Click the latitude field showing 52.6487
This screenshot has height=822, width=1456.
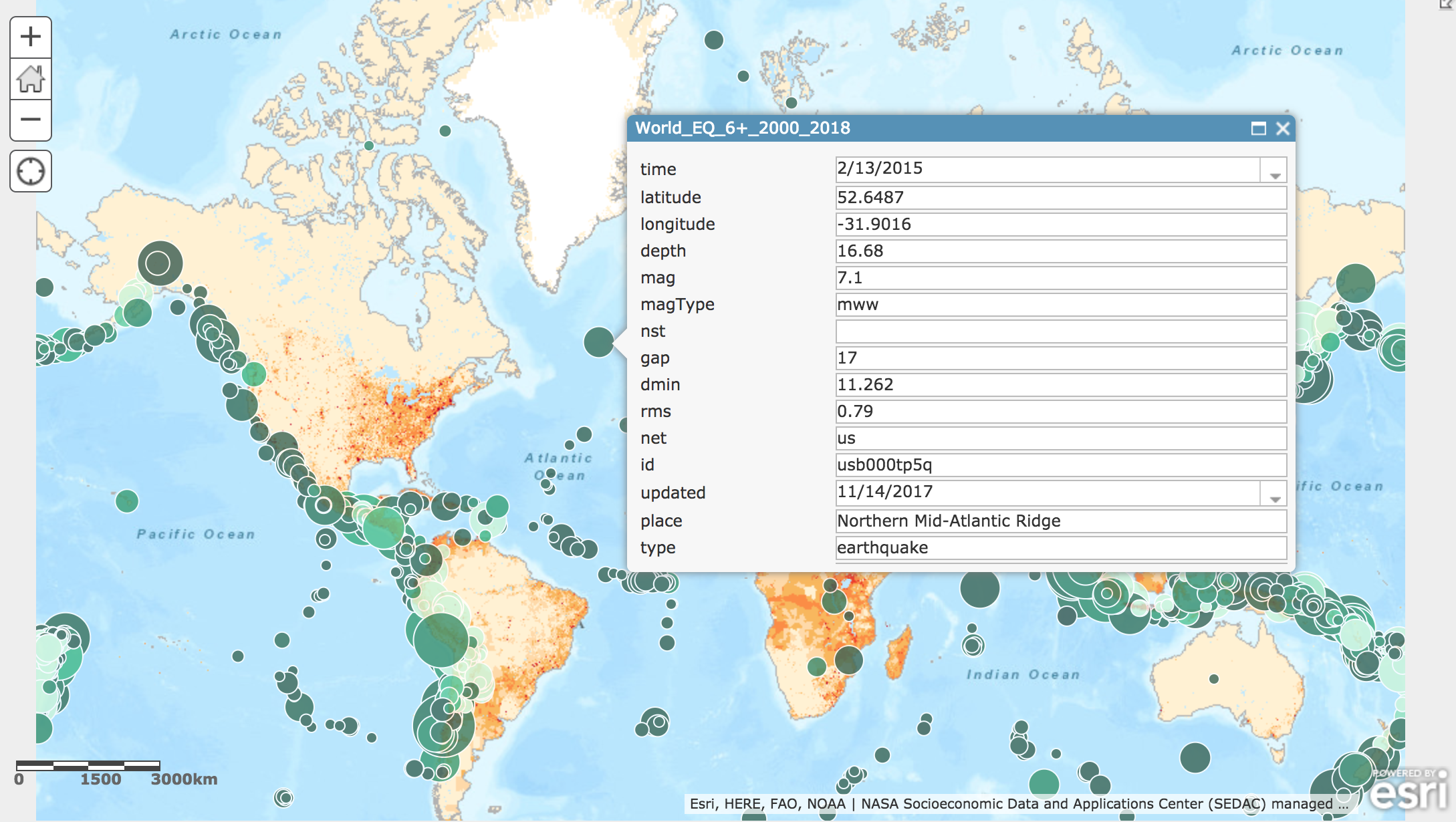[1060, 198]
